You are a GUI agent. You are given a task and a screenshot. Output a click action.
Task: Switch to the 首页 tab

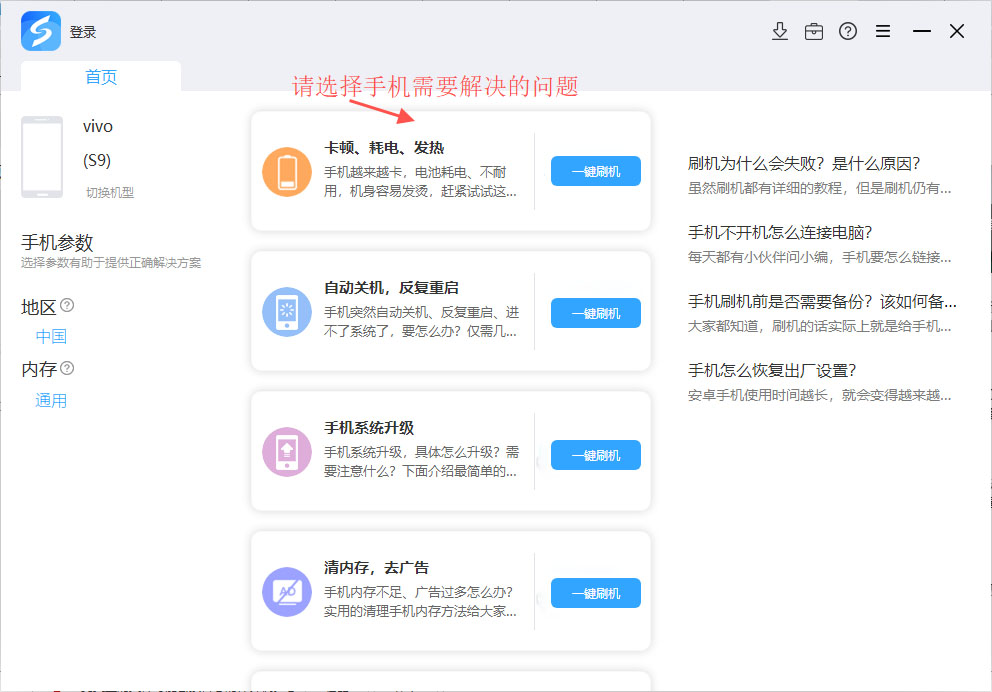pos(100,75)
